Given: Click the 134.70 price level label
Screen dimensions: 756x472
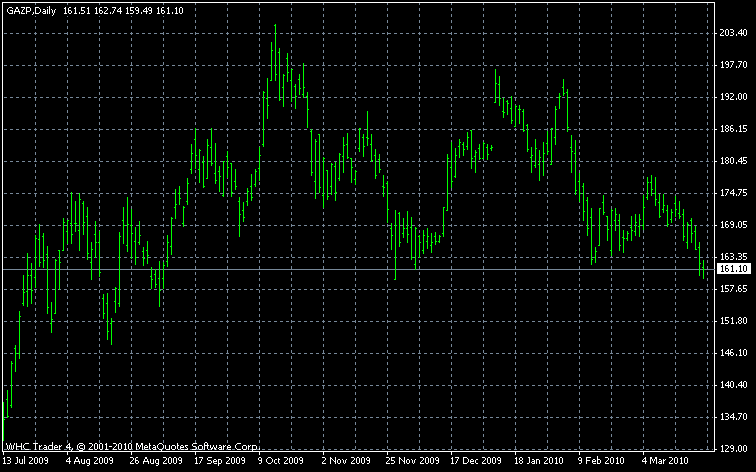Looking at the screenshot, I should click(734, 417).
